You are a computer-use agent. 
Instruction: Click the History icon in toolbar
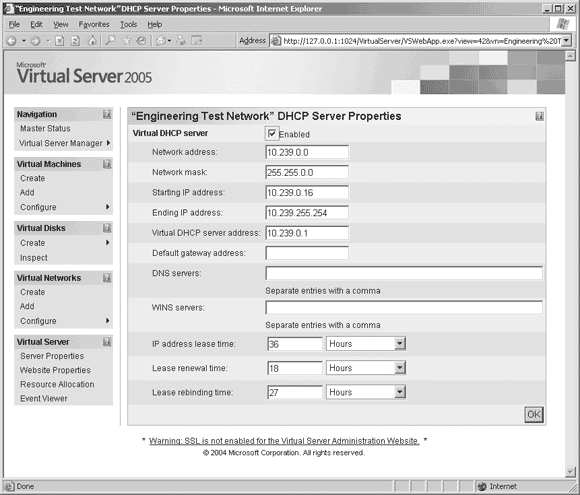pyautogui.click(x=141, y=41)
